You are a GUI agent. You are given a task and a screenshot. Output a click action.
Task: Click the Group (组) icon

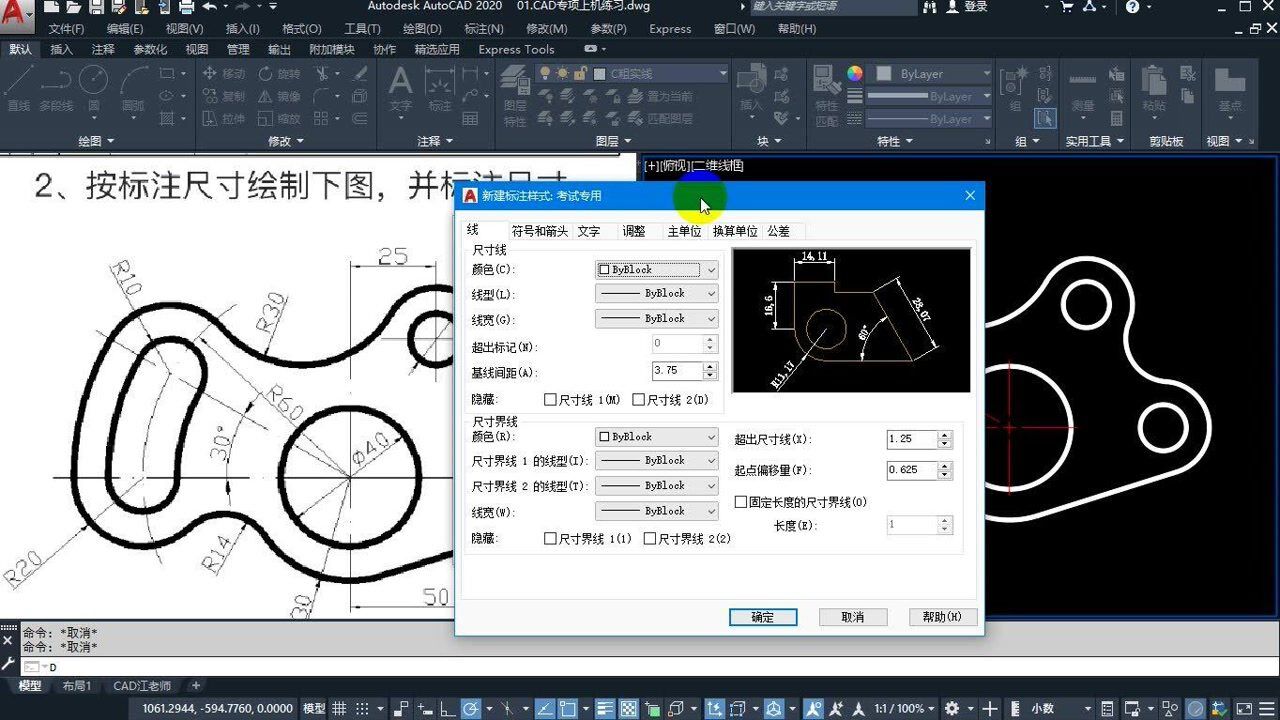pyautogui.click(x=1015, y=88)
